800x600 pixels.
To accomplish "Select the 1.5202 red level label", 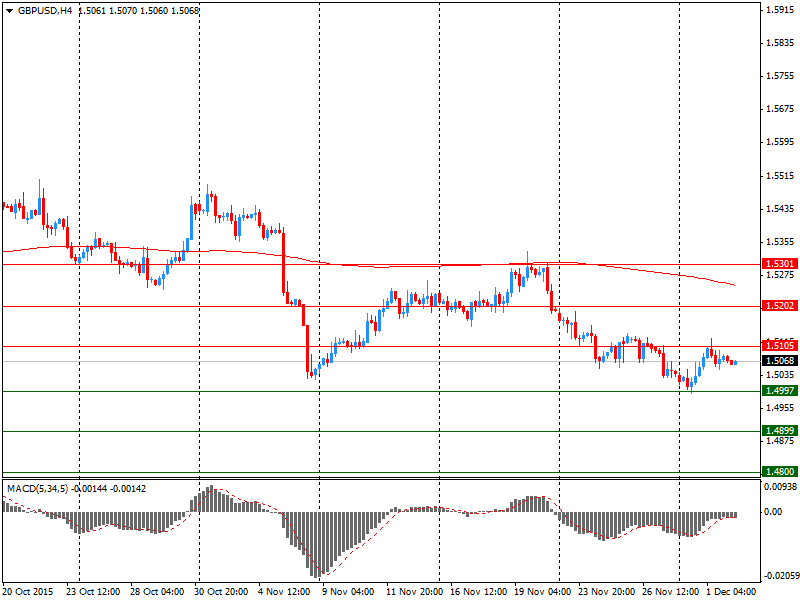I will pos(779,306).
